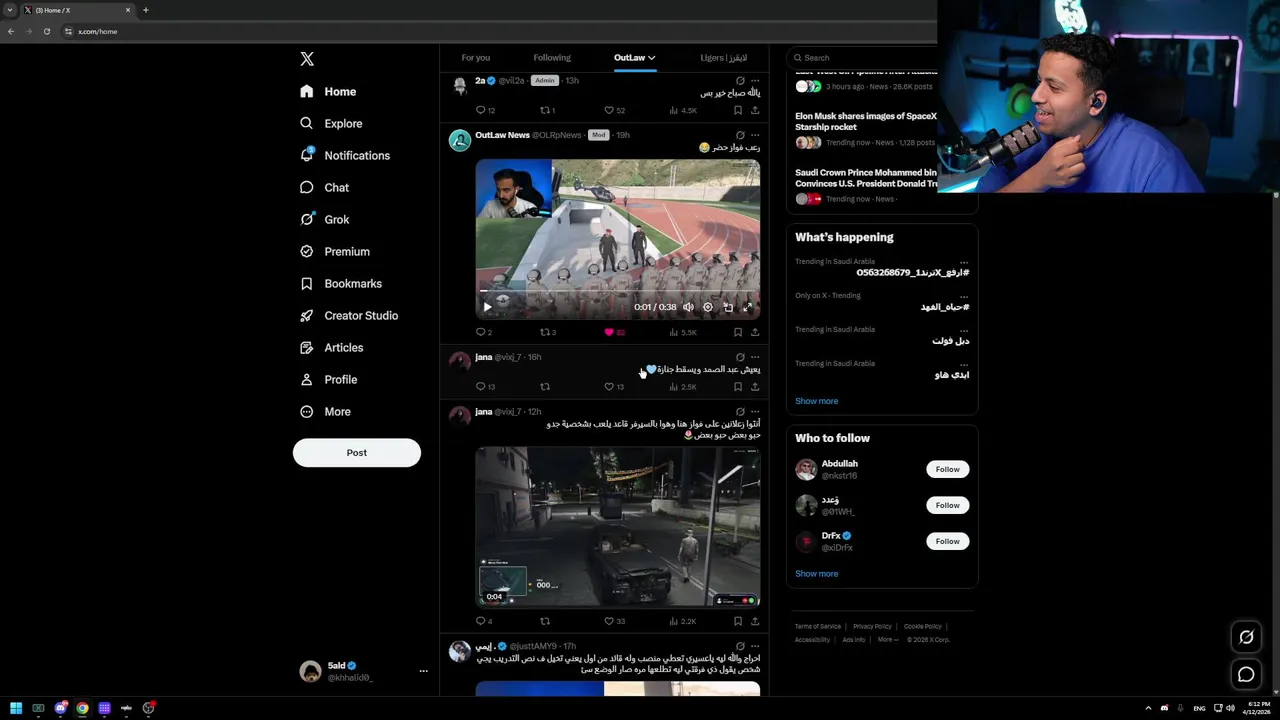Open Home from sidebar
Image resolution: width=1280 pixels, height=720 pixels.
[x=328, y=91]
